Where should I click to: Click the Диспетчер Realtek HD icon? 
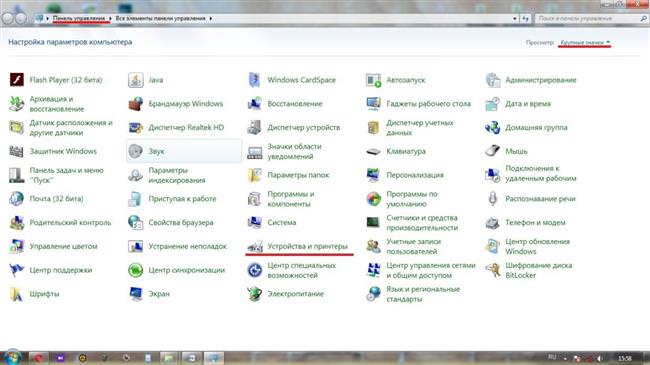click(136, 127)
